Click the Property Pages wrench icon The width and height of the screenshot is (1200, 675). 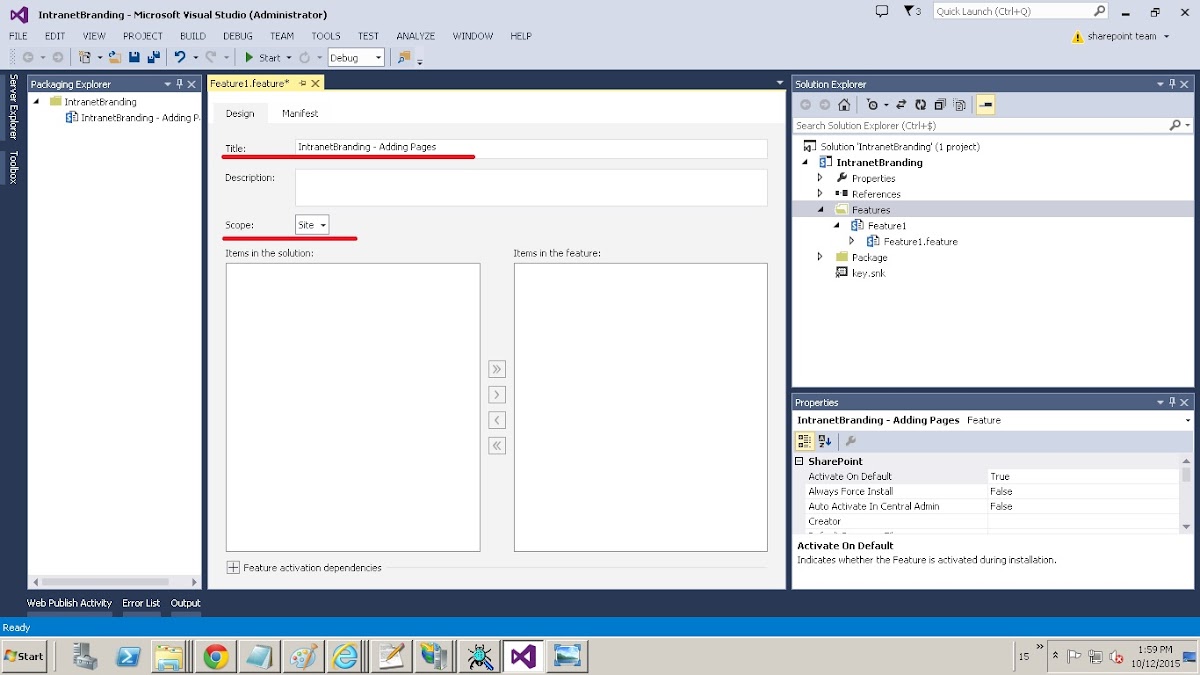pyautogui.click(x=851, y=441)
